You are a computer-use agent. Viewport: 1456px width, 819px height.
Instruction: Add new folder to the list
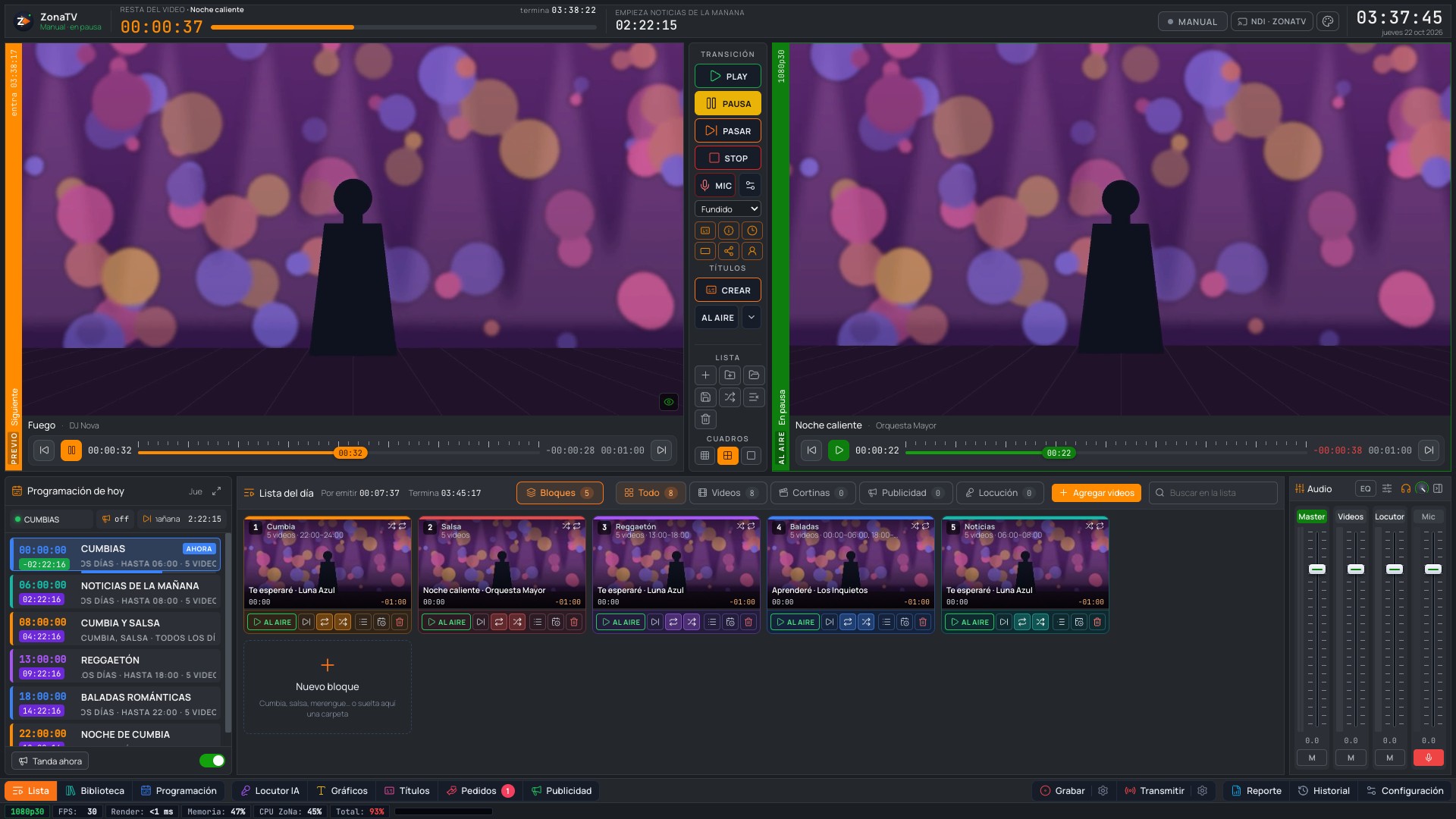point(730,375)
